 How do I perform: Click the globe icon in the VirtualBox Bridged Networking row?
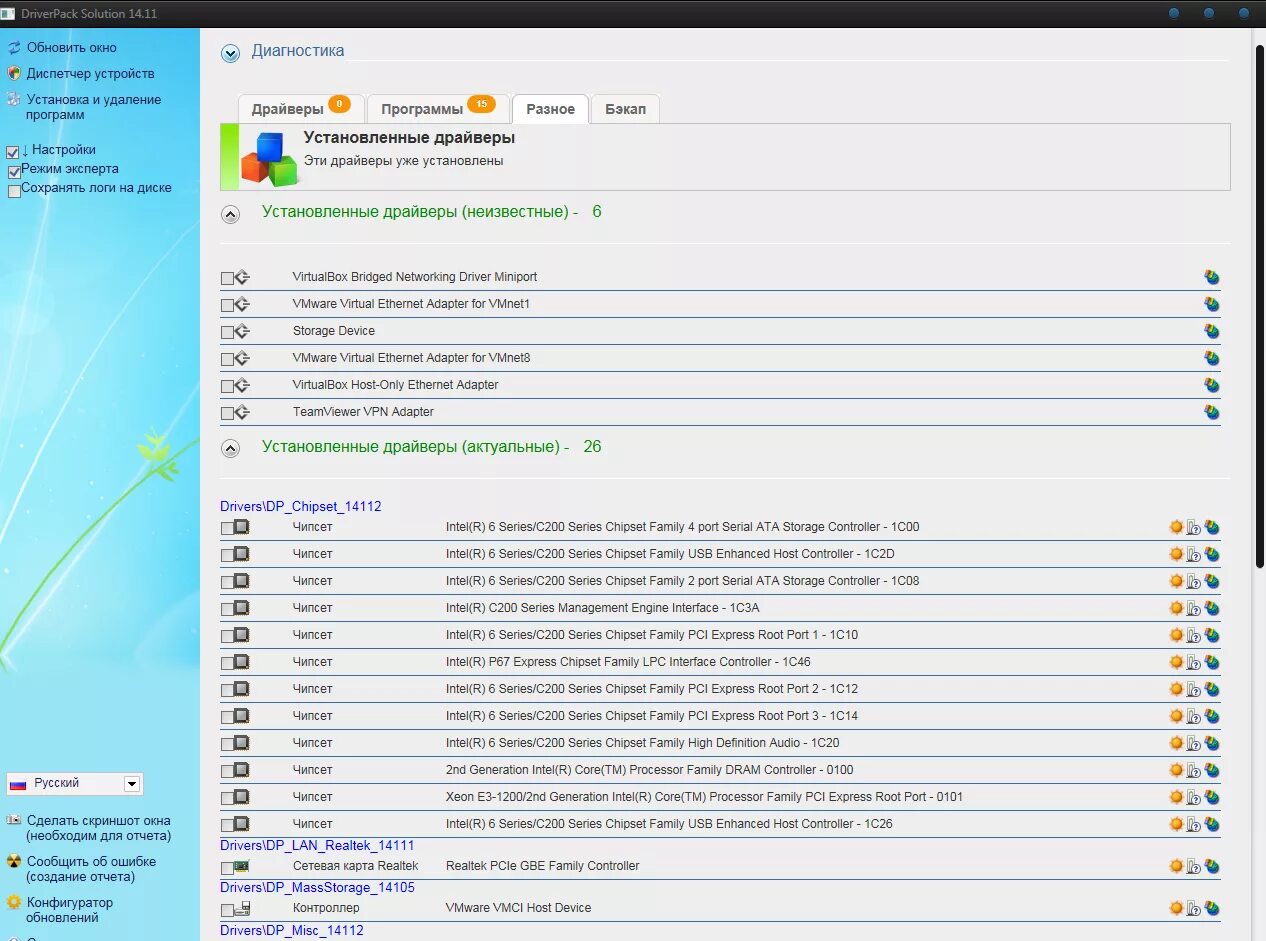coord(1212,277)
